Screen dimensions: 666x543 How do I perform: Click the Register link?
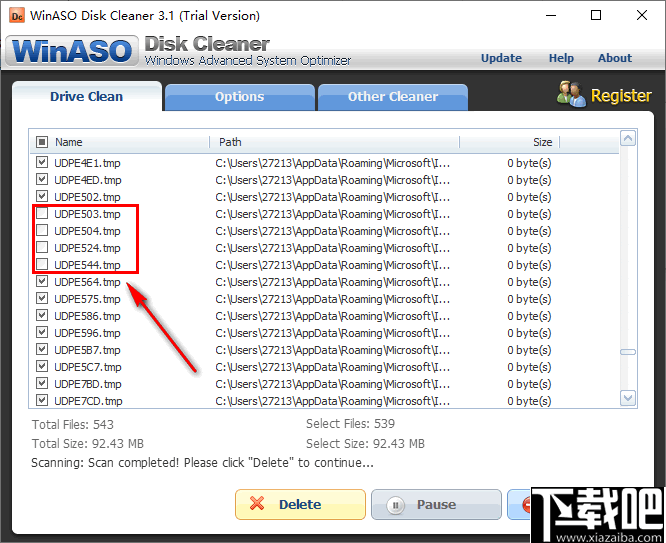(x=621, y=96)
